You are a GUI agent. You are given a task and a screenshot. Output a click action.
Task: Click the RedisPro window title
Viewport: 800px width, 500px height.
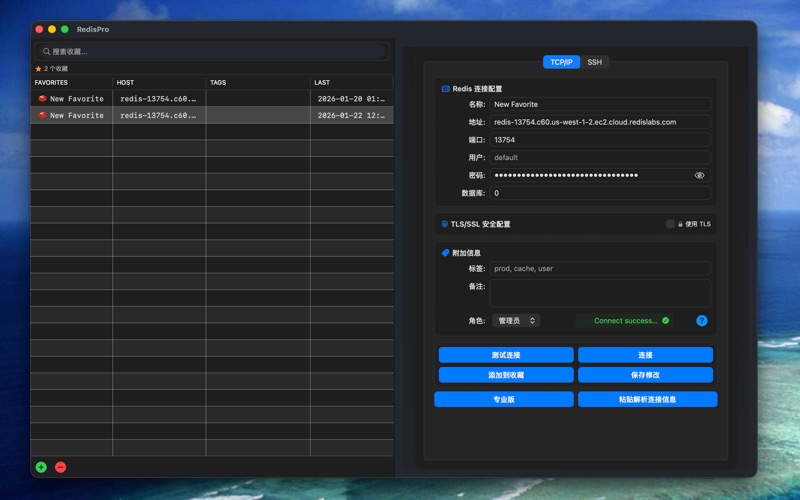[93, 29]
